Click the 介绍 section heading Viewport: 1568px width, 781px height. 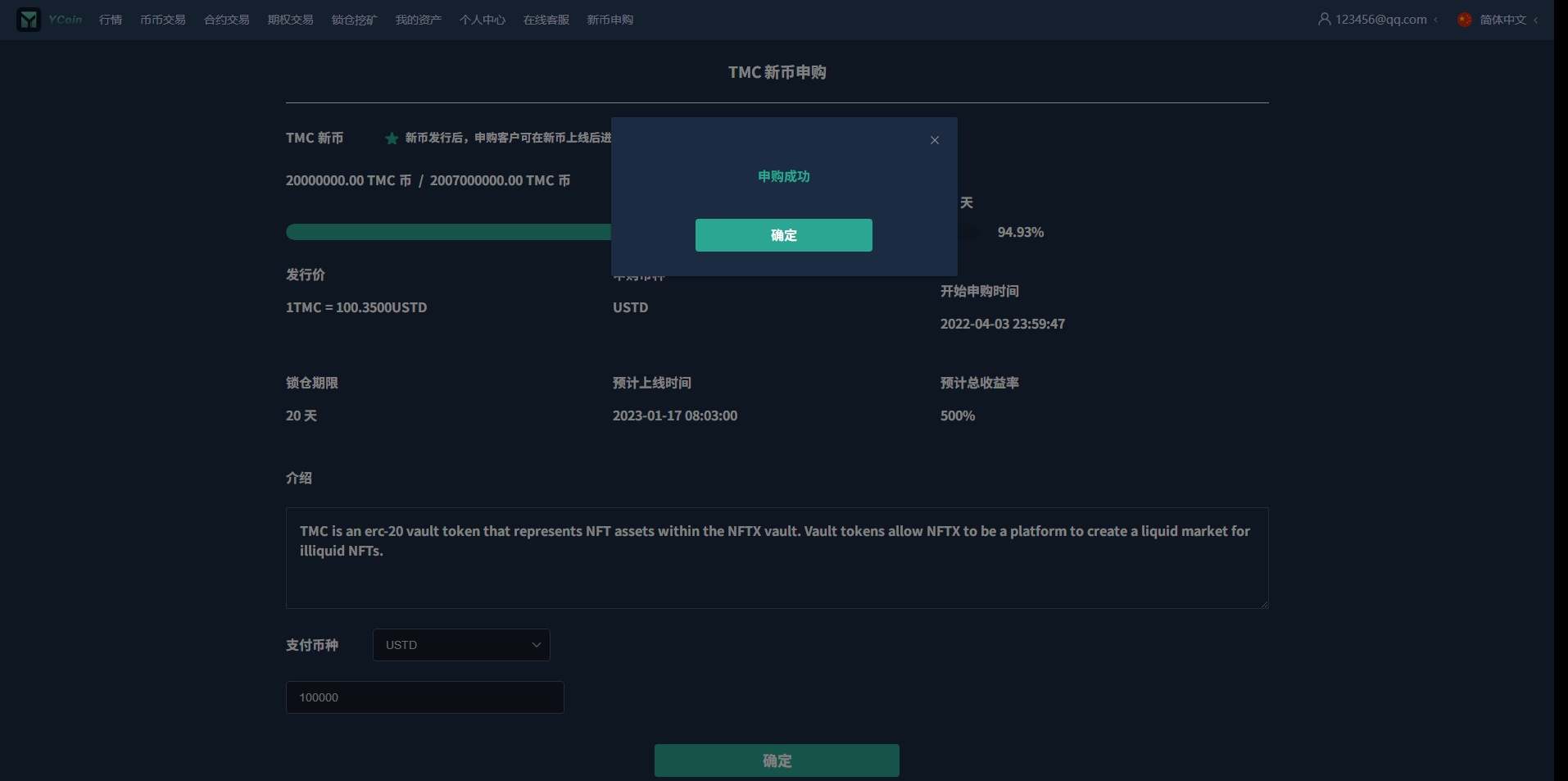click(299, 478)
